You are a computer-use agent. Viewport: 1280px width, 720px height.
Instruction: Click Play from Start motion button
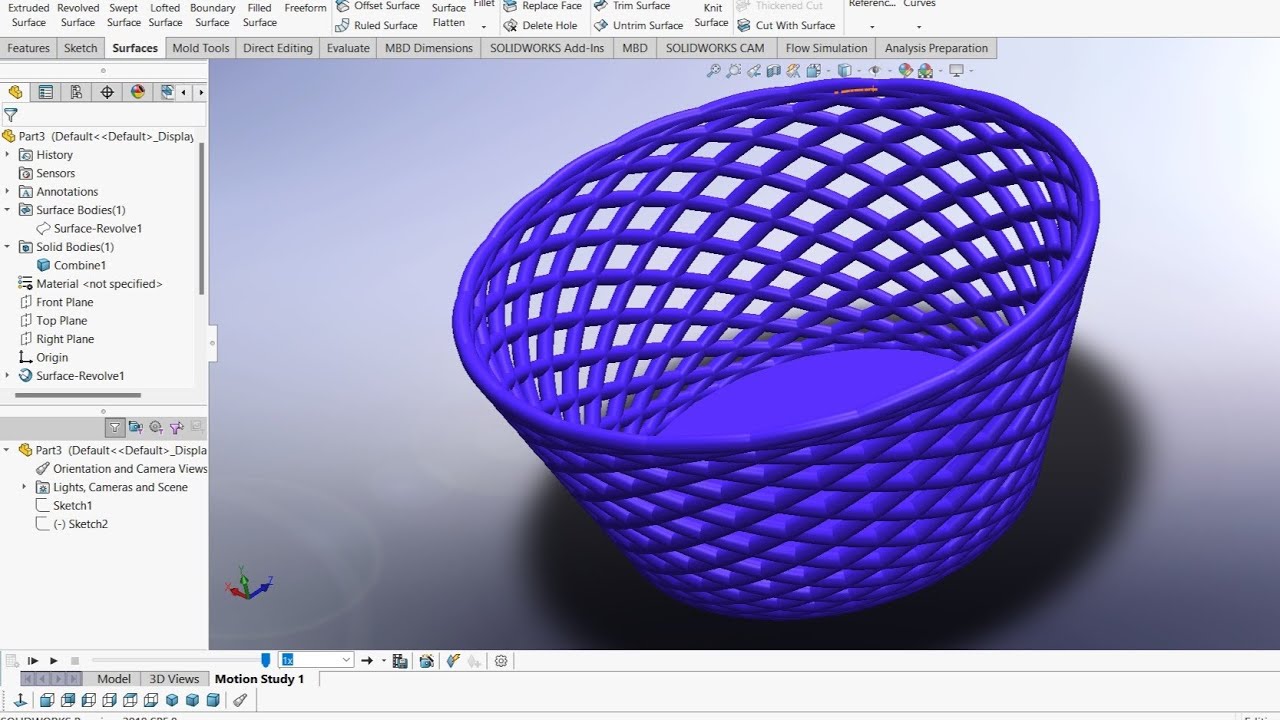(33, 661)
